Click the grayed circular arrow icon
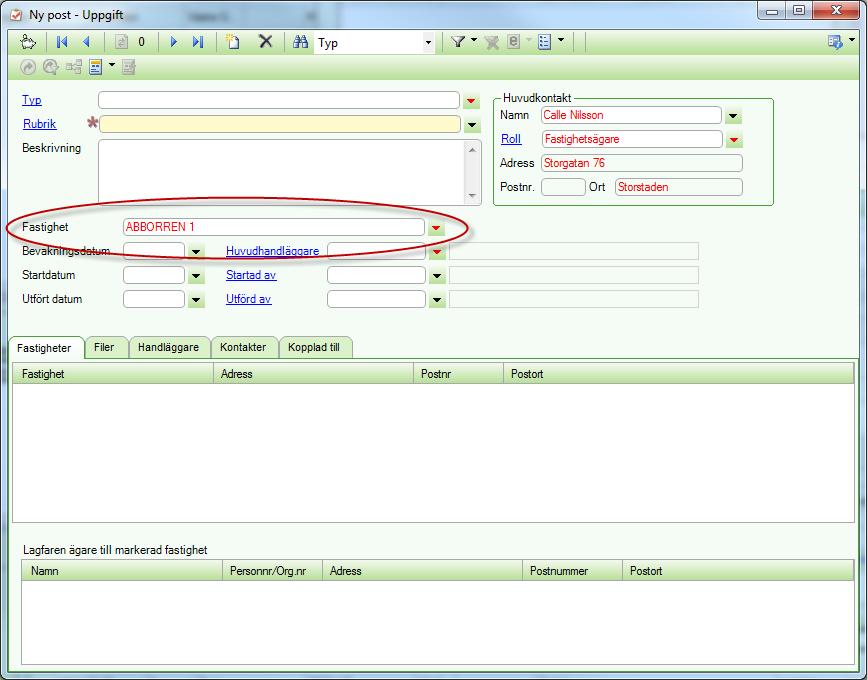Screen dimensions: 867x680 (x=51, y=67)
